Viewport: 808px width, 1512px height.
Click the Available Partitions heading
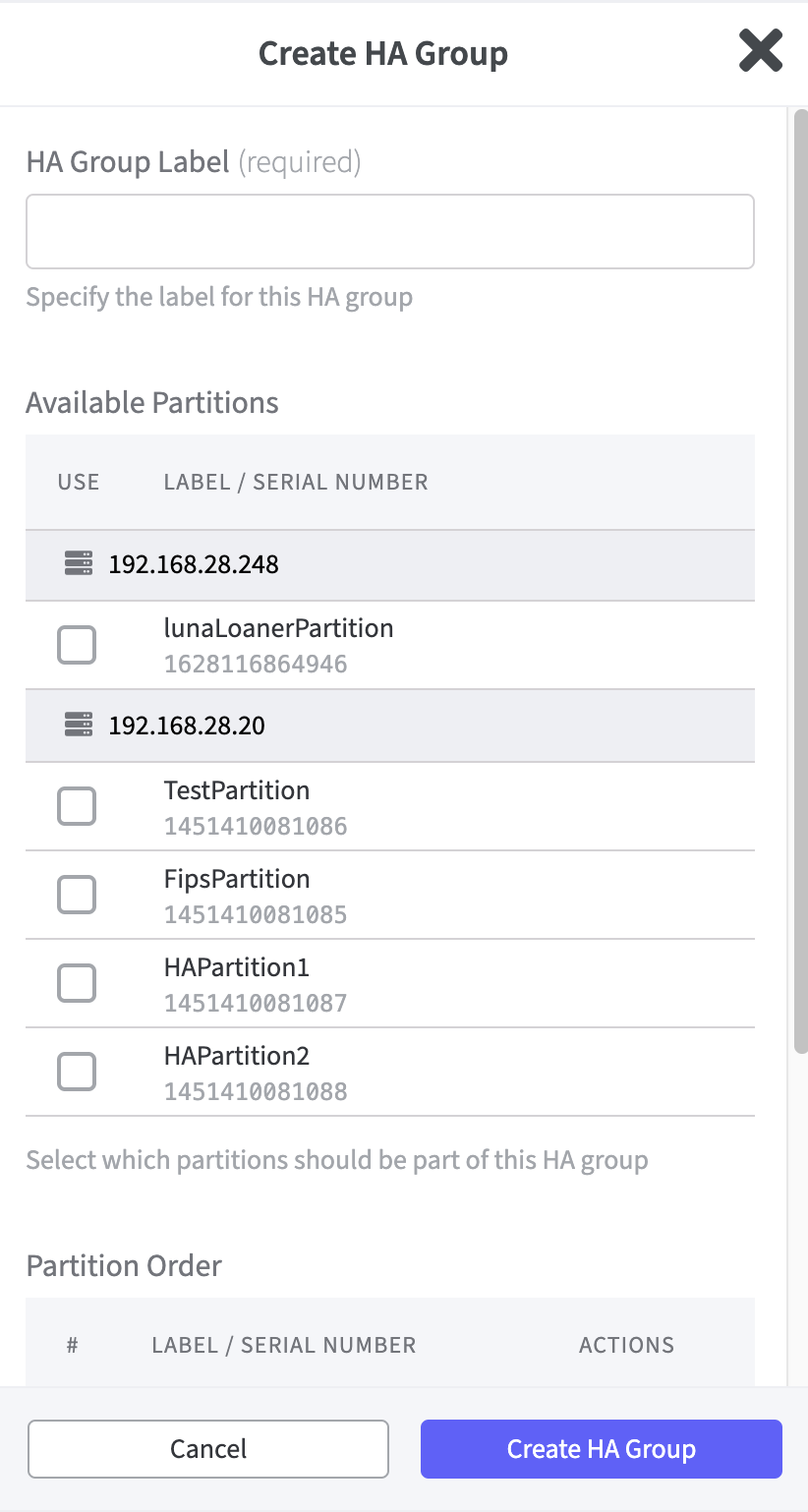(x=151, y=402)
